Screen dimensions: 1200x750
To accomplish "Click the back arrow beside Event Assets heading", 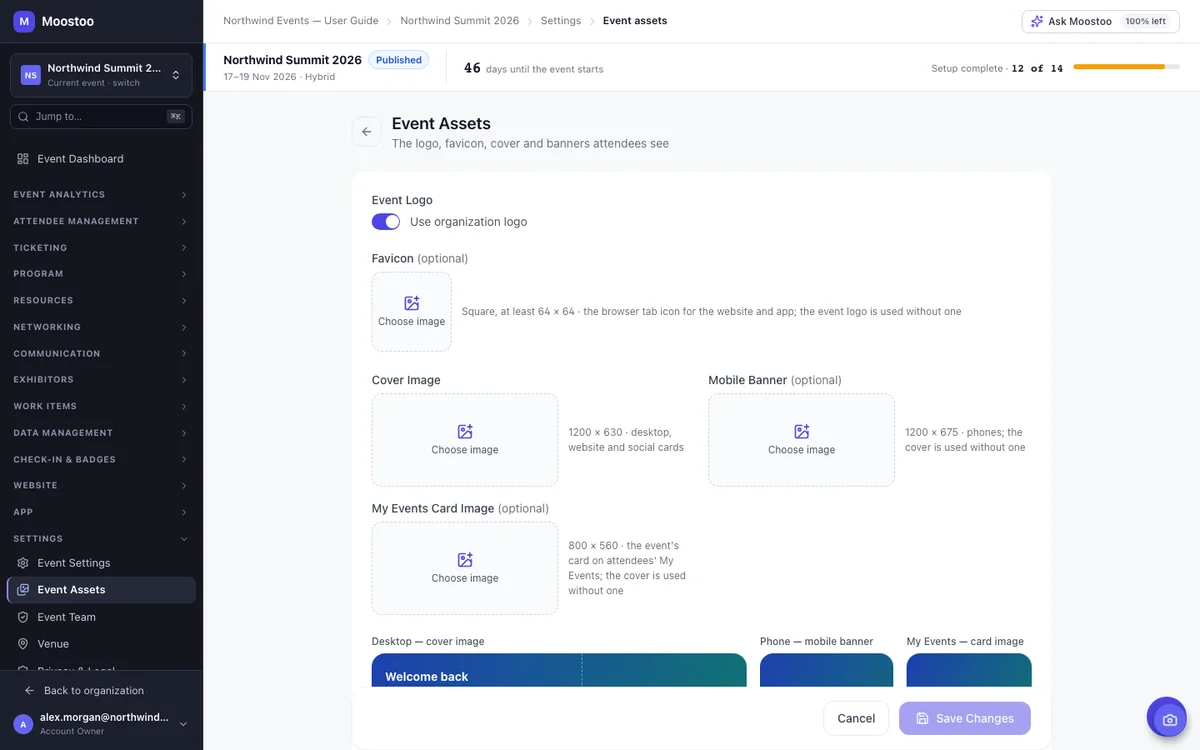I will (367, 132).
